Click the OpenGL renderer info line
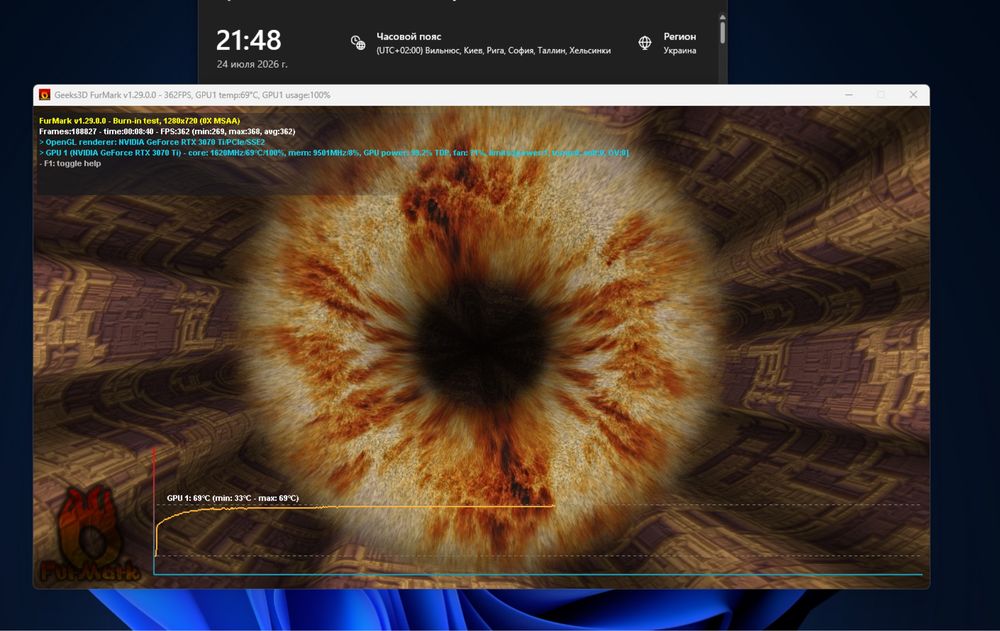This screenshot has width=1000, height=631. pos(152,142)
